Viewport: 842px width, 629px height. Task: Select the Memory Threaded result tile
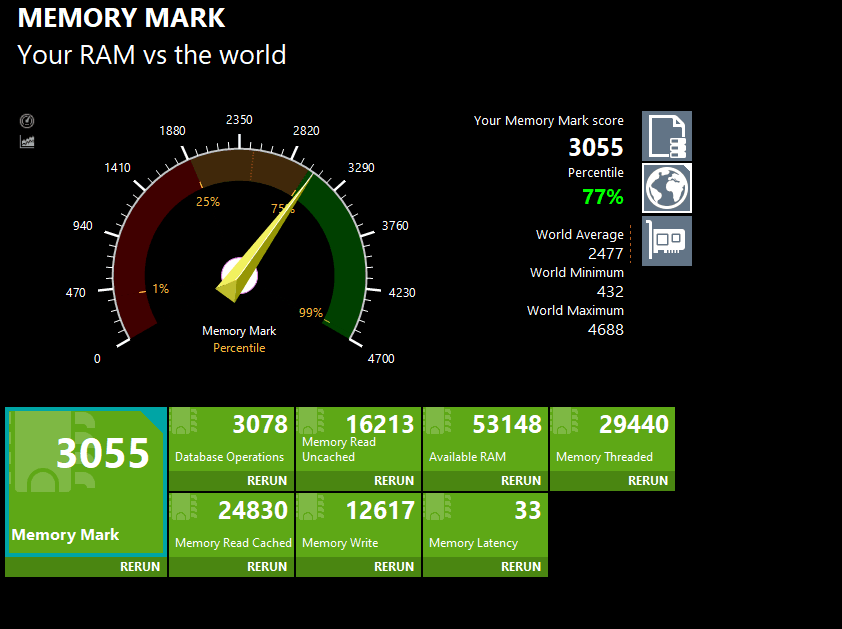(x=612, y=440)
